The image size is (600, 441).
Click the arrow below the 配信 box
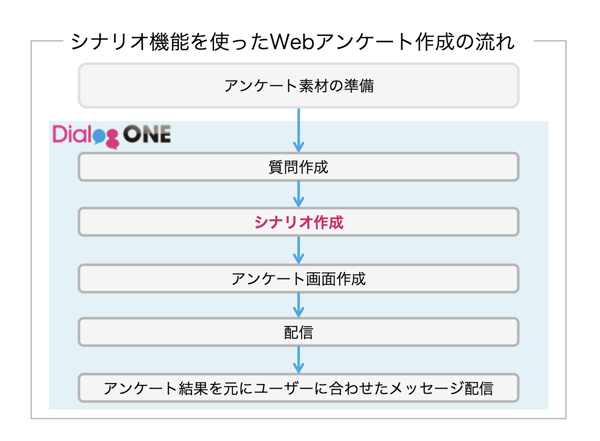(299, 359)
